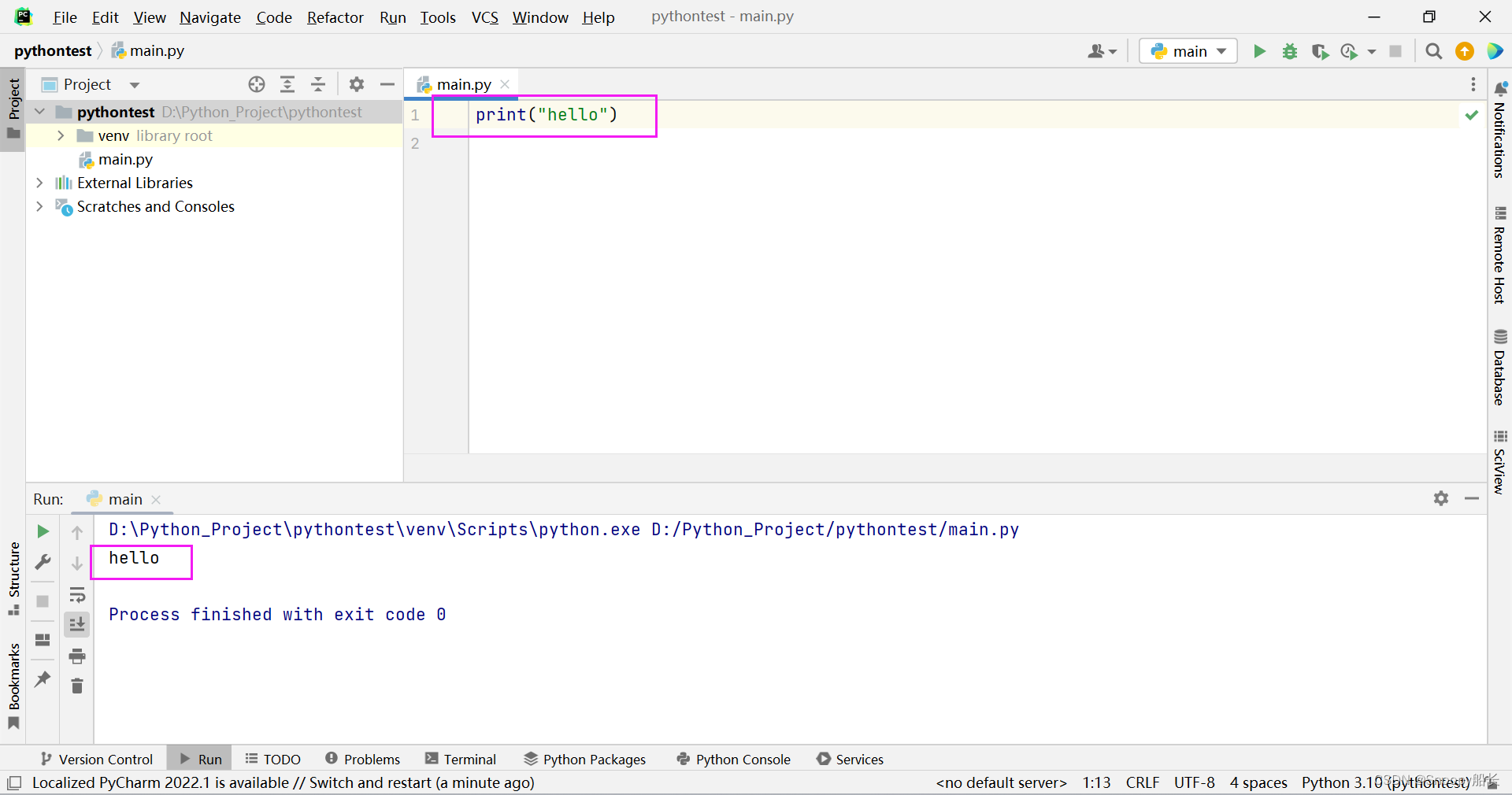Move down the stack trace arrow
This screenshot has height=795, width=1512.
coord(77,564)
